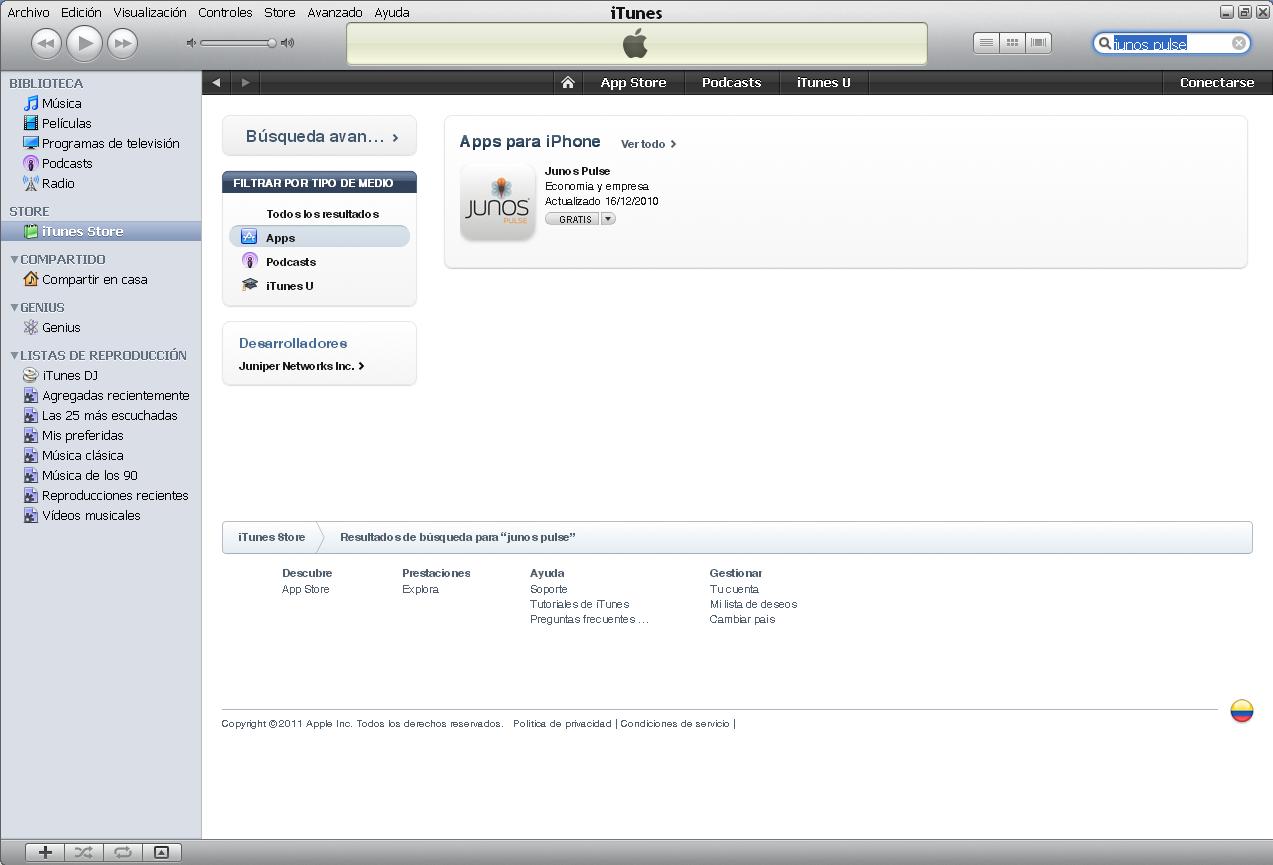Open developer Juniper Networks Inc.
Image resolution: width=1273 pixels, height=865 pixels.
click(301, 366)
